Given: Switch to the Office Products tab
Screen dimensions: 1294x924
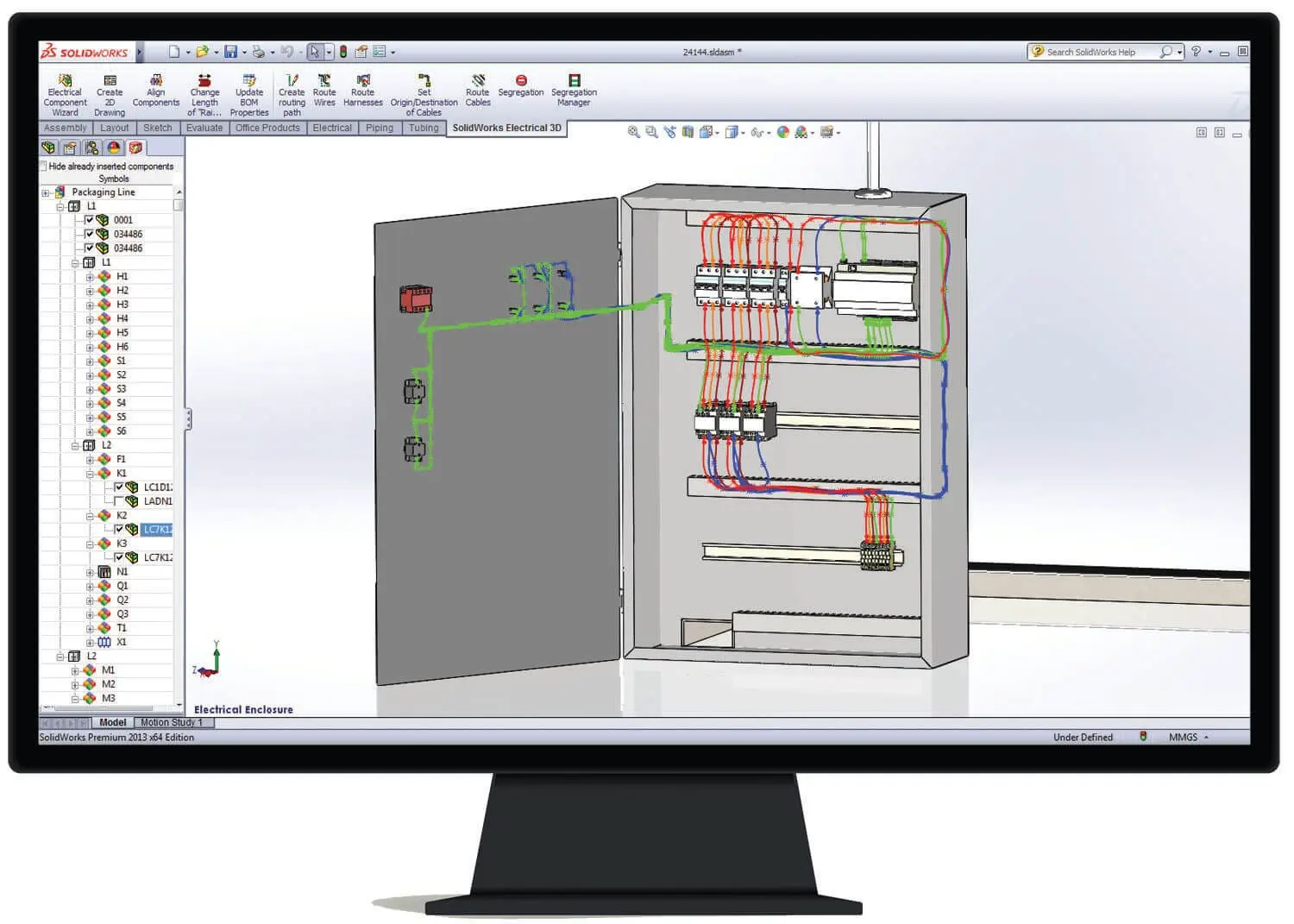Looking at the screenshot, I should tap(267, 128).
